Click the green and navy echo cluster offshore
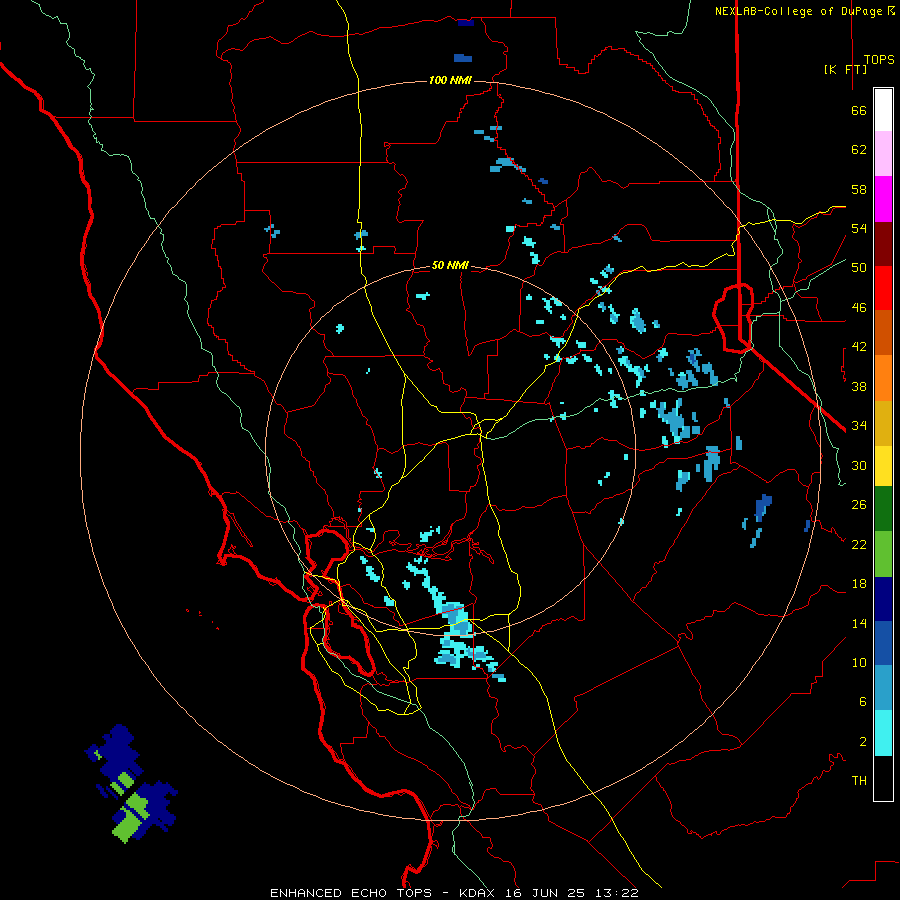The width and height of the screenshot is (900, 900). coord(131,784)
